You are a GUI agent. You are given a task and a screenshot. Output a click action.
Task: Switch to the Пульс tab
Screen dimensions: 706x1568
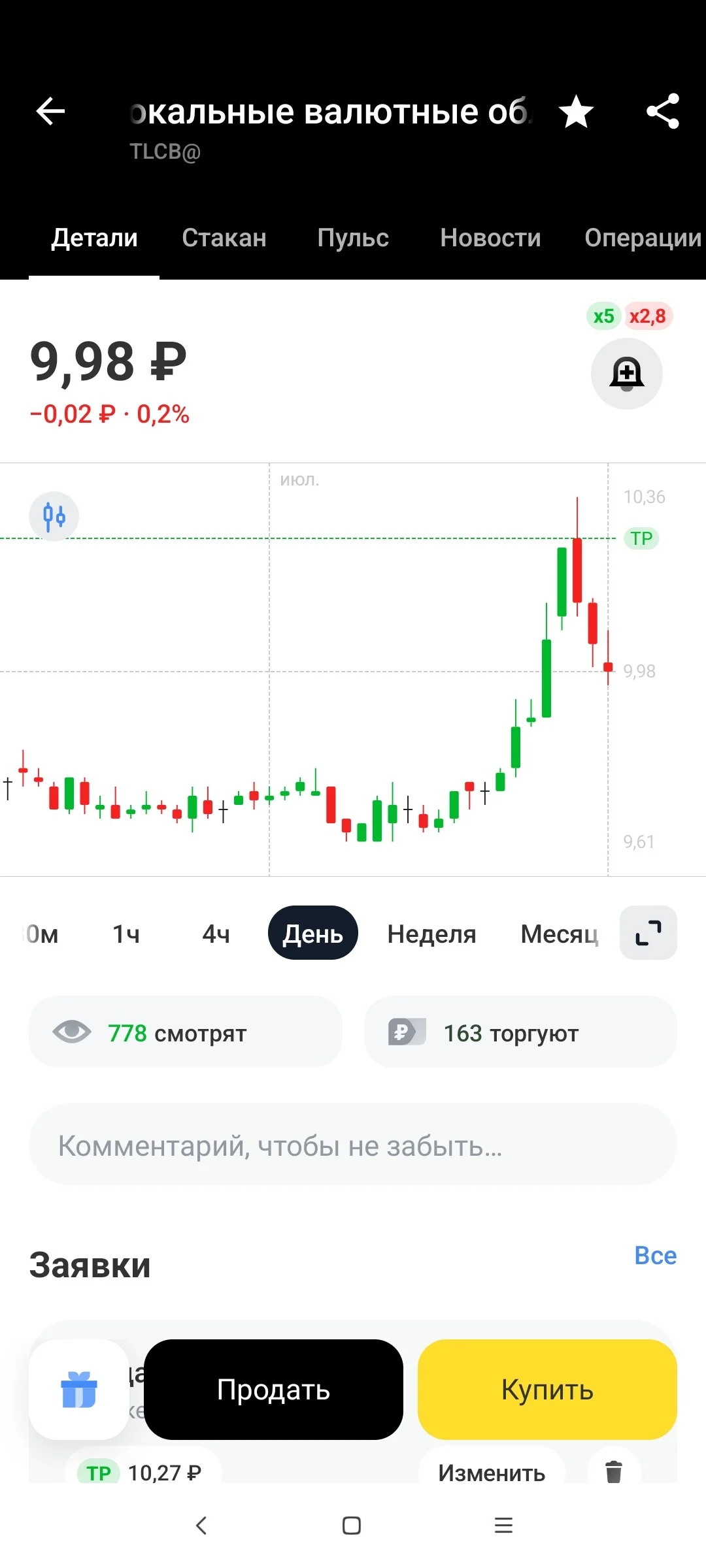tap(353, 238)
